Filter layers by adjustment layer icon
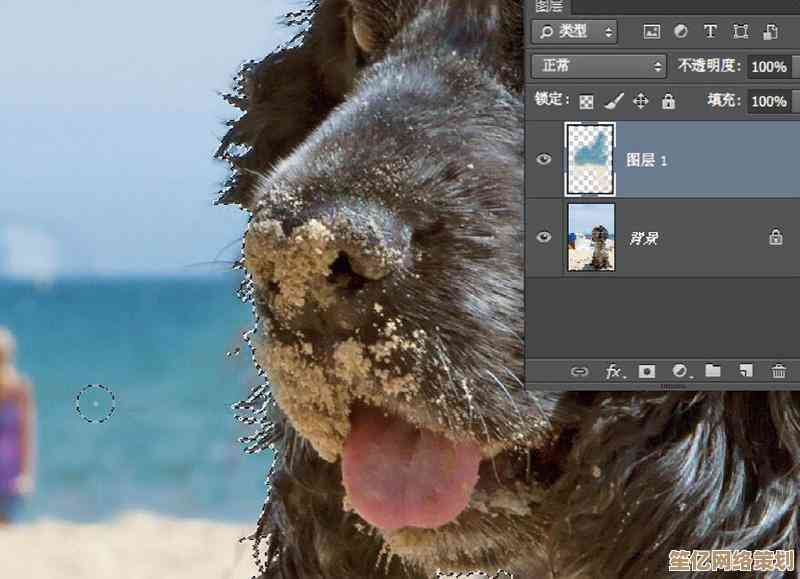800x579 pixels. pos(681,32)
